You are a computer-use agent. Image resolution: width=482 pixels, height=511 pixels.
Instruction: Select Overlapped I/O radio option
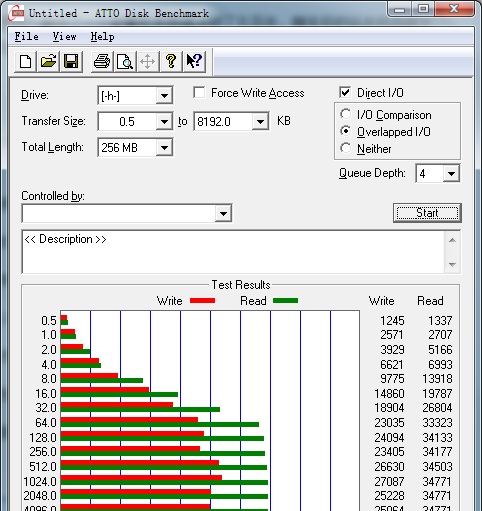coord(346,131)
